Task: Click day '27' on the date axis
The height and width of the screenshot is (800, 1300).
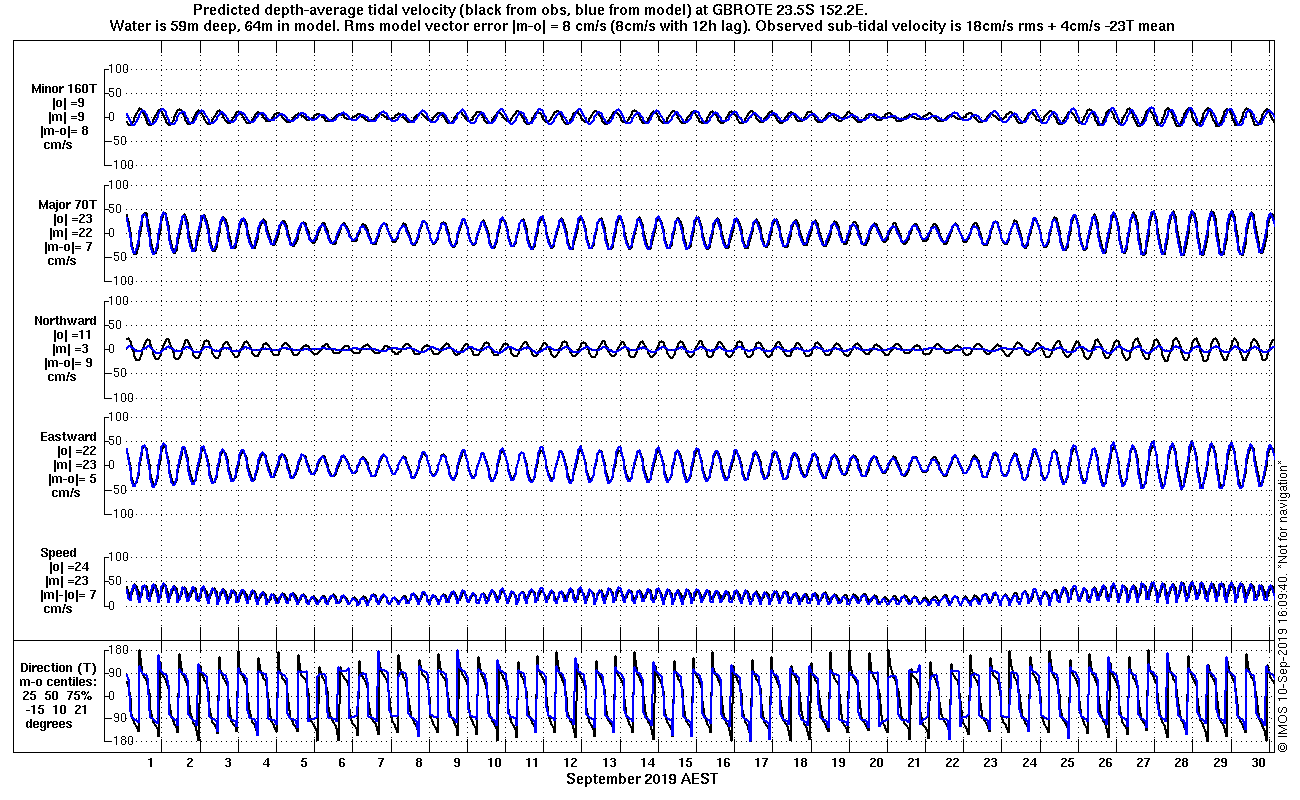Action: 1143,763
